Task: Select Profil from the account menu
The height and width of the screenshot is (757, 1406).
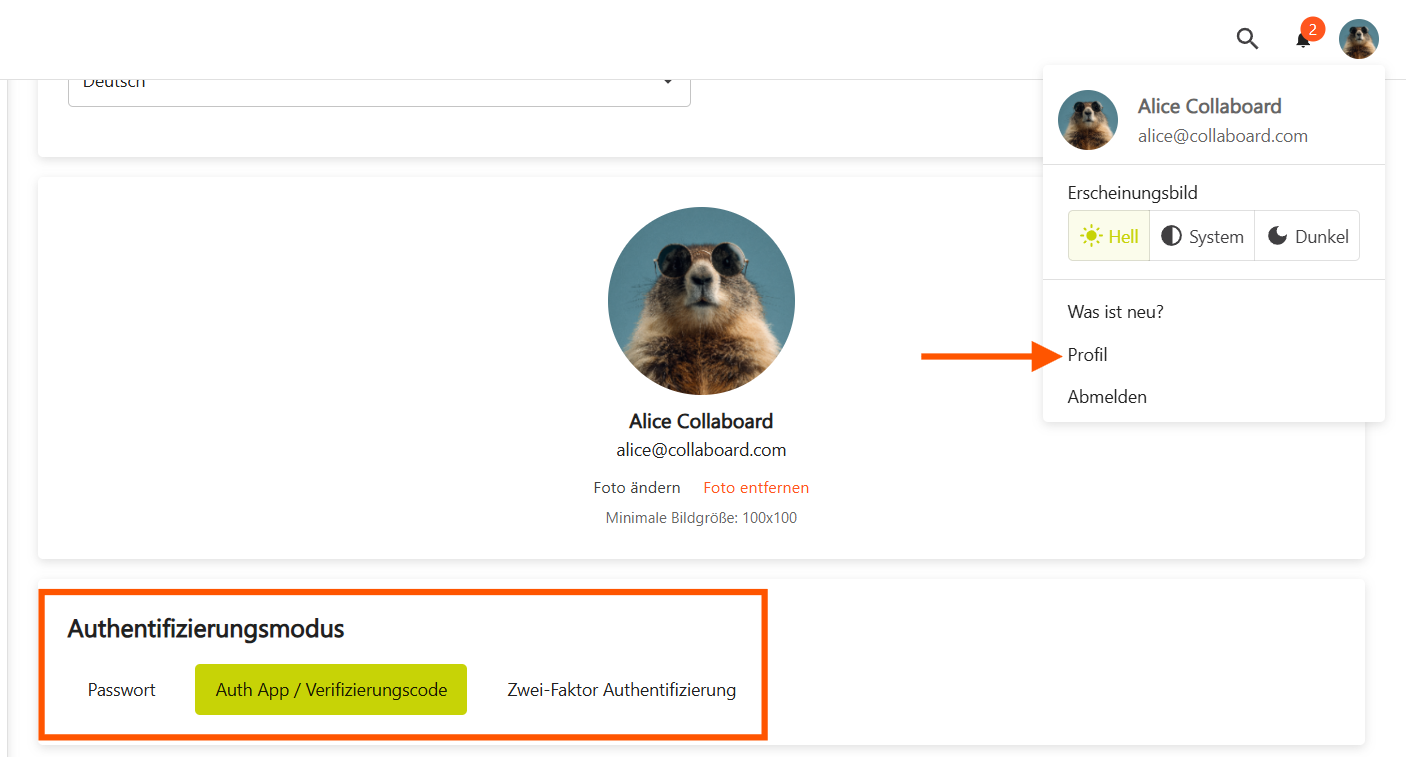Action: (x=1087, y=355)
